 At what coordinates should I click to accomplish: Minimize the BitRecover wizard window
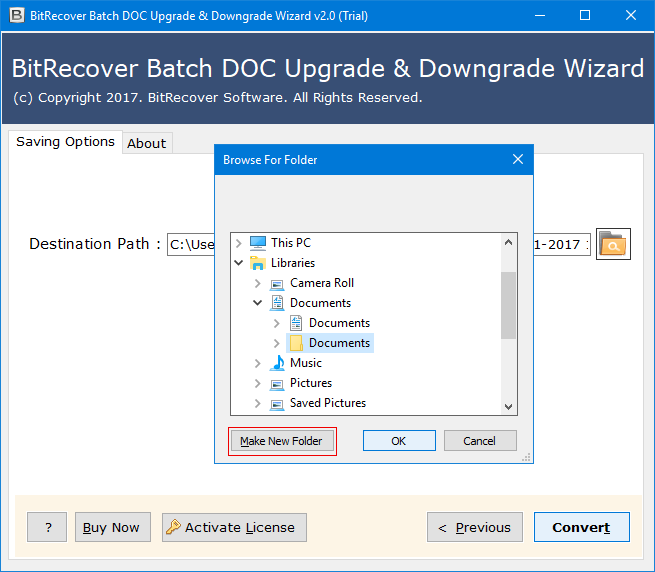(540, 15)
